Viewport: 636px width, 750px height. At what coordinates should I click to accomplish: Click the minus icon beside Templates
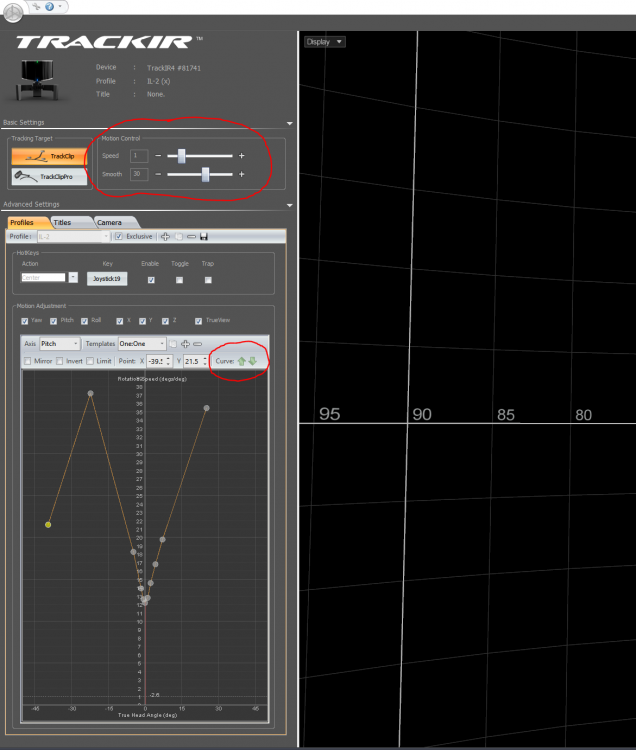click(x=197, y=343)
